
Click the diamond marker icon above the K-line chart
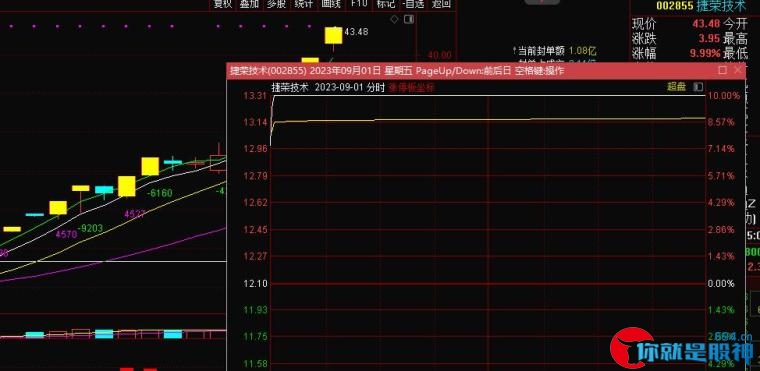pos(394,19)
